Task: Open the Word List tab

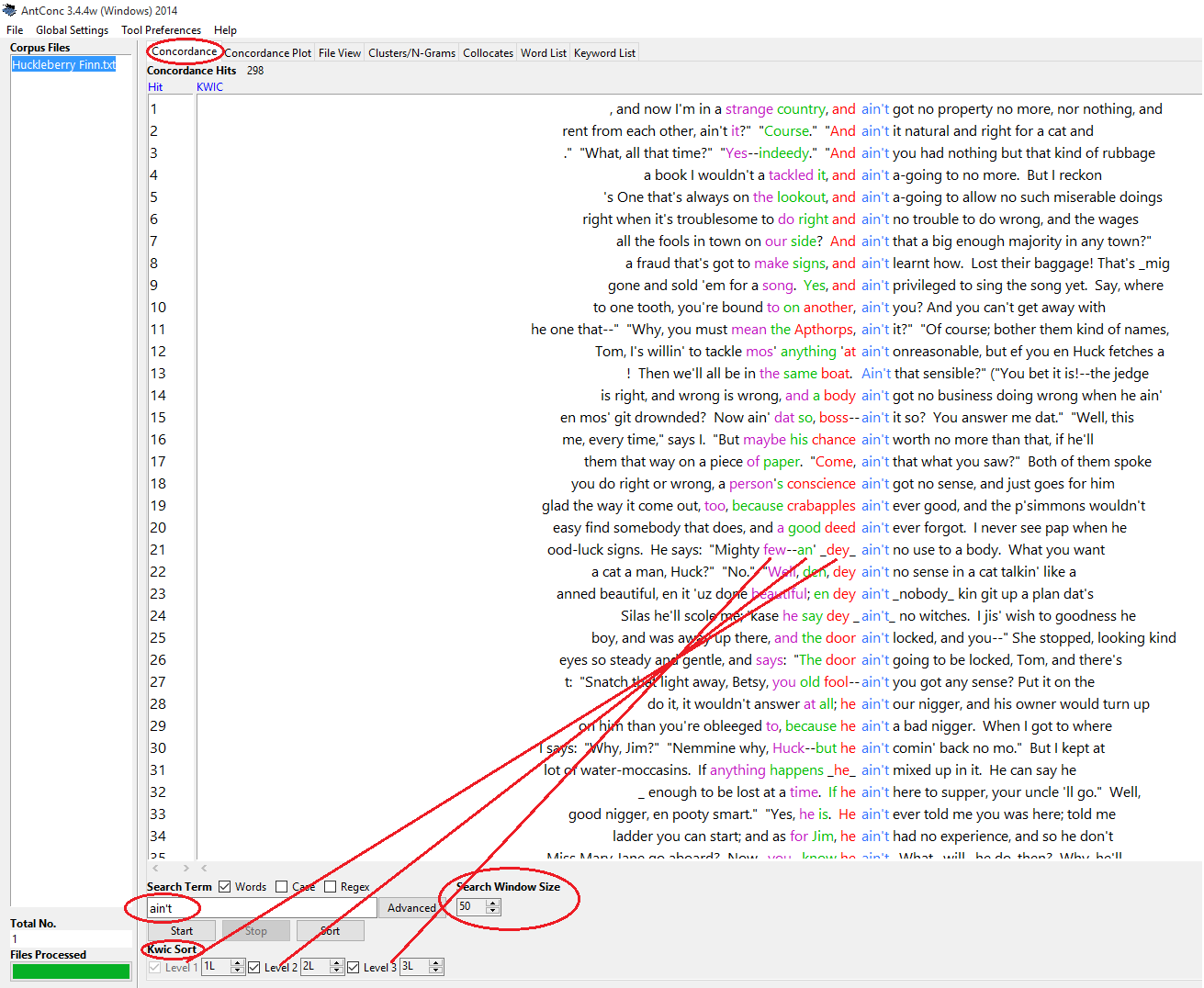Action: pyautogui.click(x=543, y=53)
